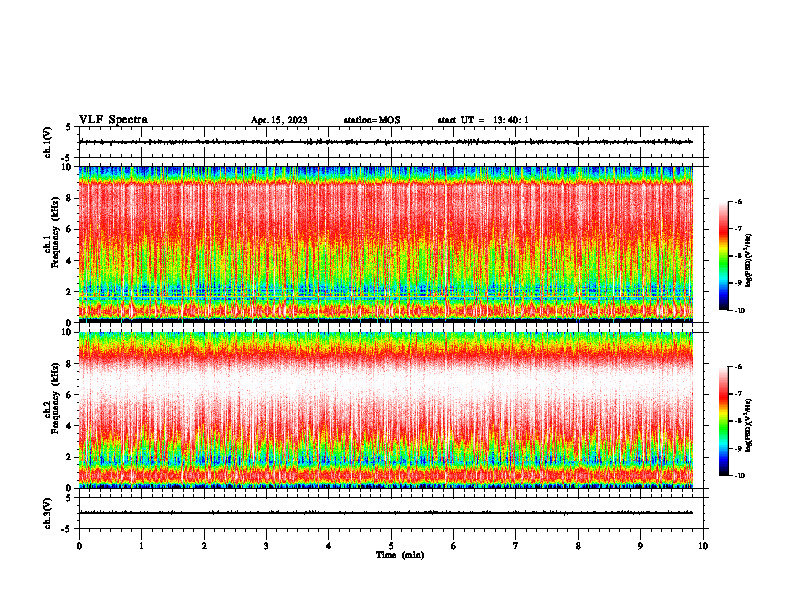Click the ch.1 frequency tick "4"
This screenshot has height=612, width=792.
click(x=69, y=261)
